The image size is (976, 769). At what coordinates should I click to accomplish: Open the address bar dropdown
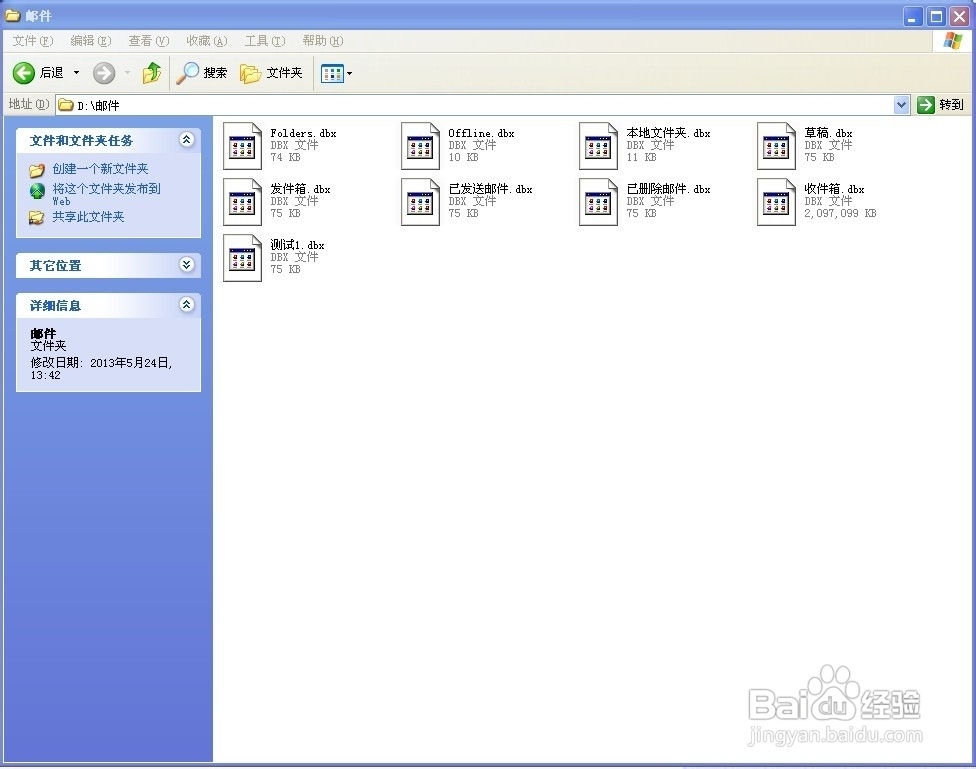pyautogui.click(x=902, y=104)
